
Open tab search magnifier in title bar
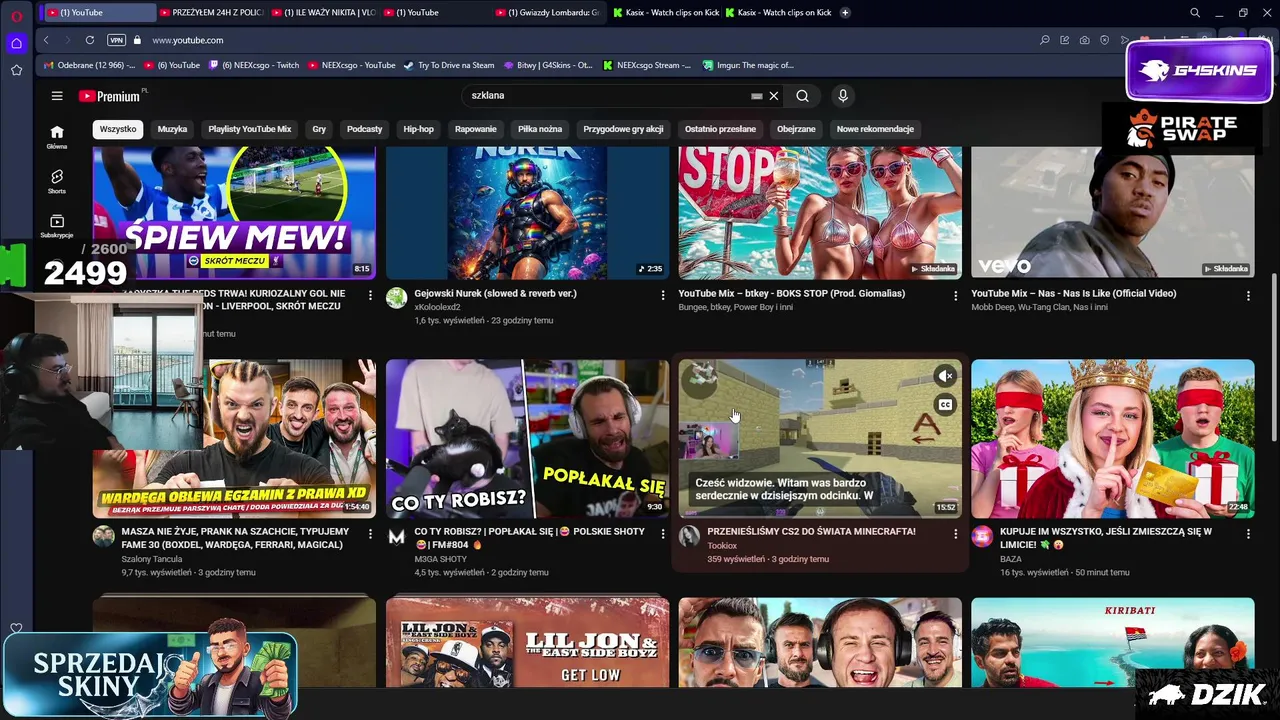pos(1195,12)
